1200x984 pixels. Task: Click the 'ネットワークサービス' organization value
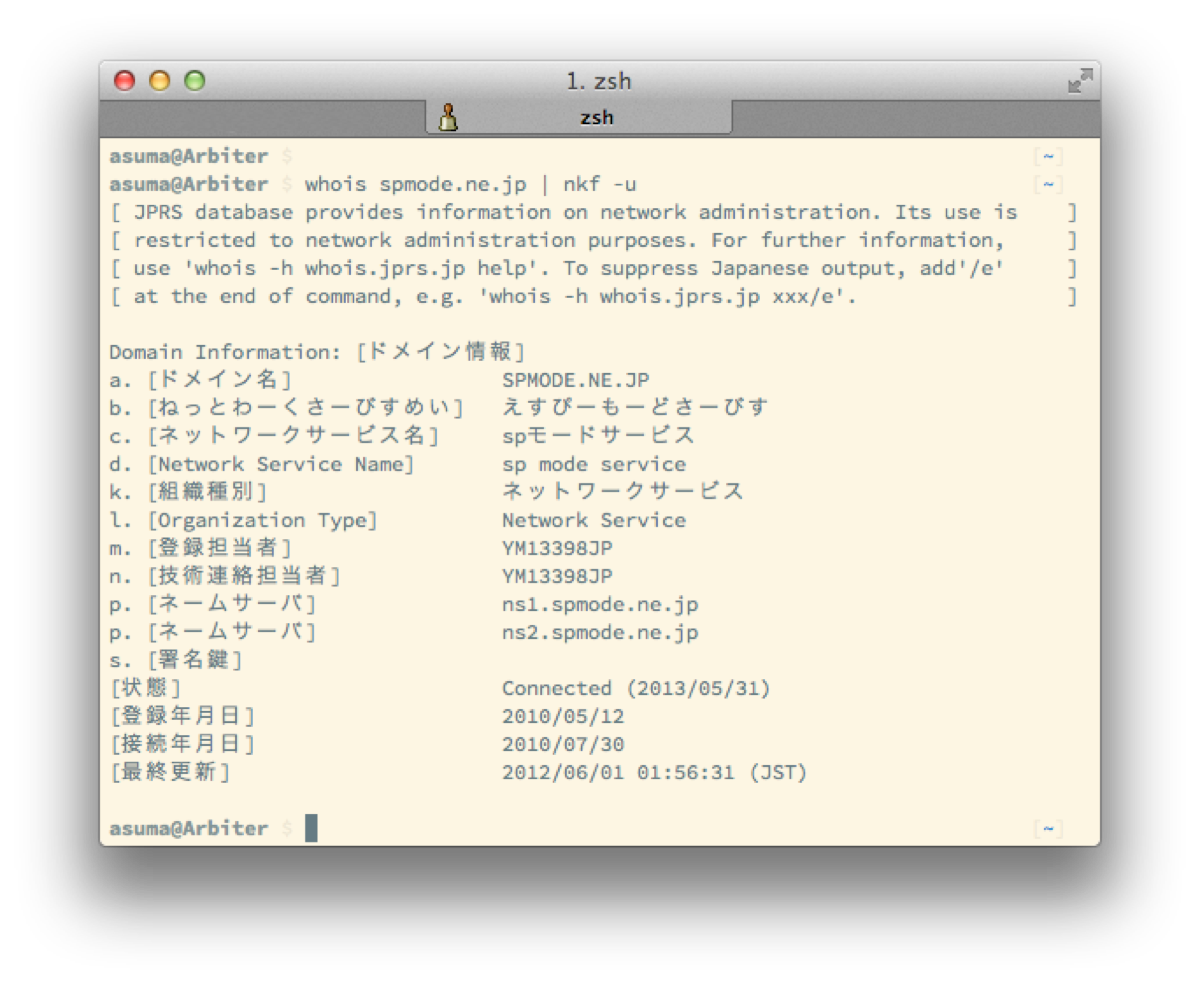click(x=623, y=492)
